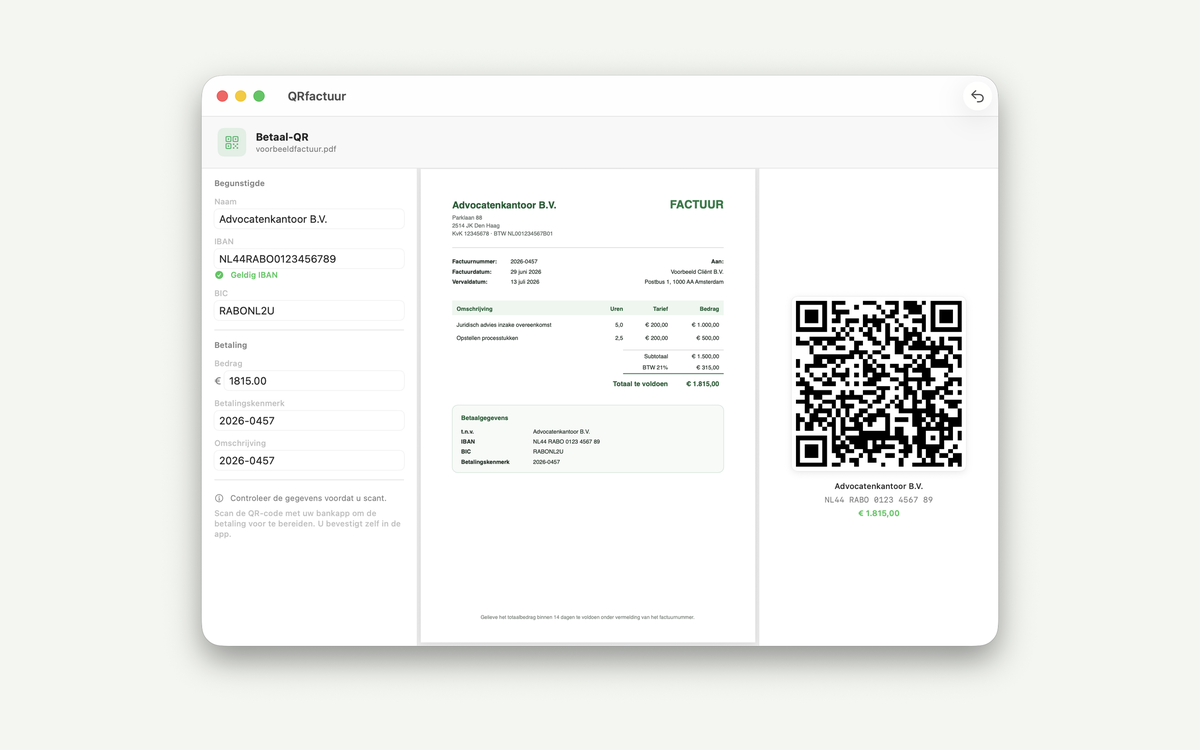The width and height of the screenshot is (1200, 750).
Task: Click the IBAN text below QR code
Action: pyautogui.click(x=879, y=500)
